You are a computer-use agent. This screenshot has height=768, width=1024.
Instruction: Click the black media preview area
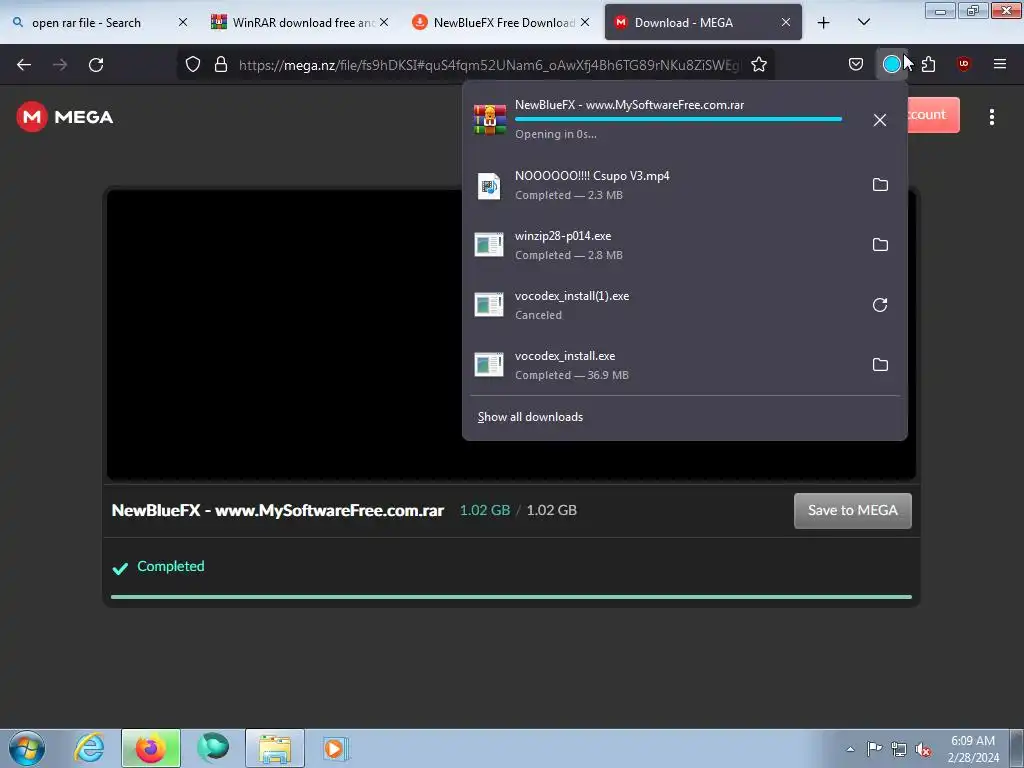tap(285, 334)
